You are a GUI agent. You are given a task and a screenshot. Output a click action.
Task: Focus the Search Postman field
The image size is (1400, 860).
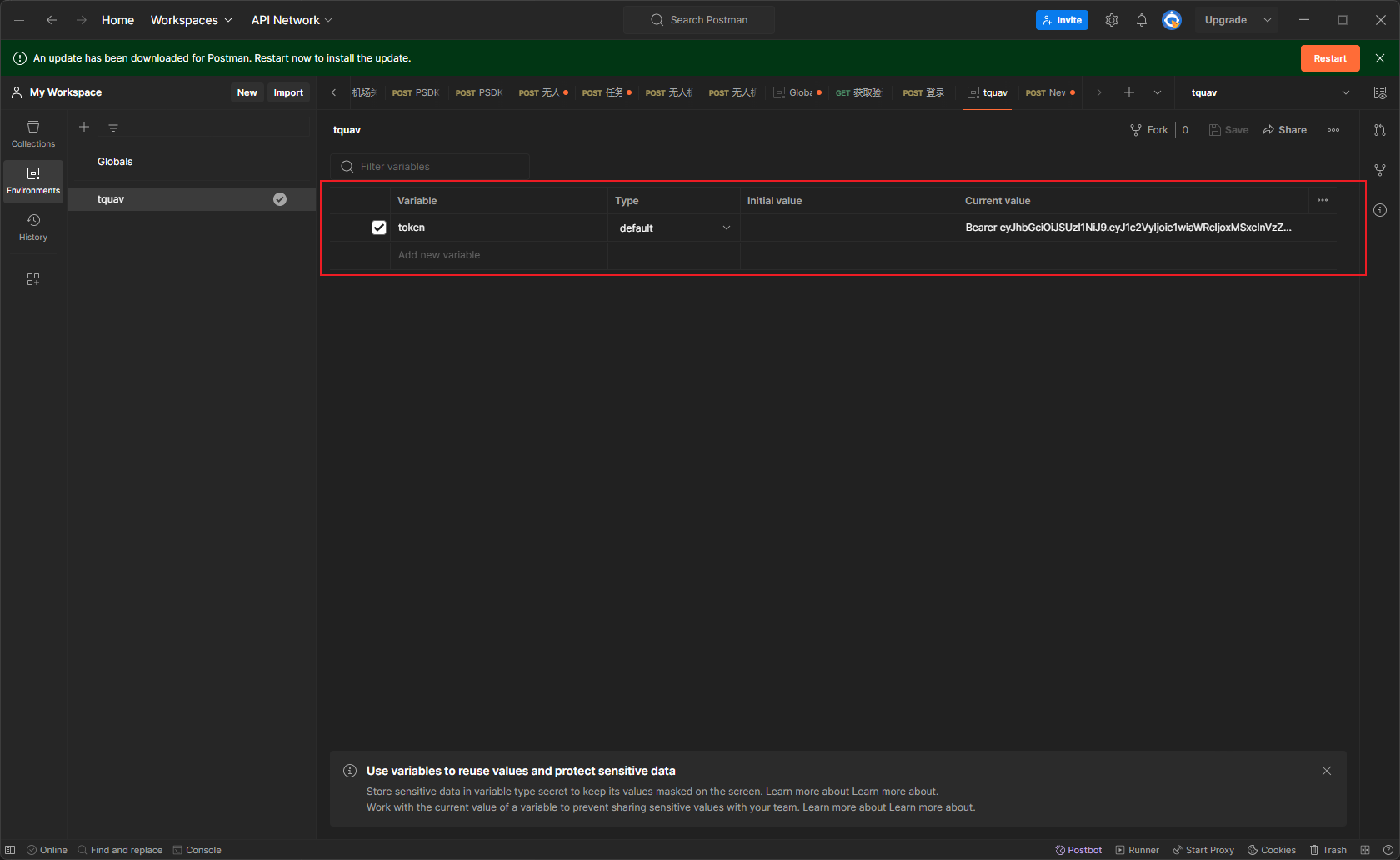pyautogui.click(x=699, y=20)
